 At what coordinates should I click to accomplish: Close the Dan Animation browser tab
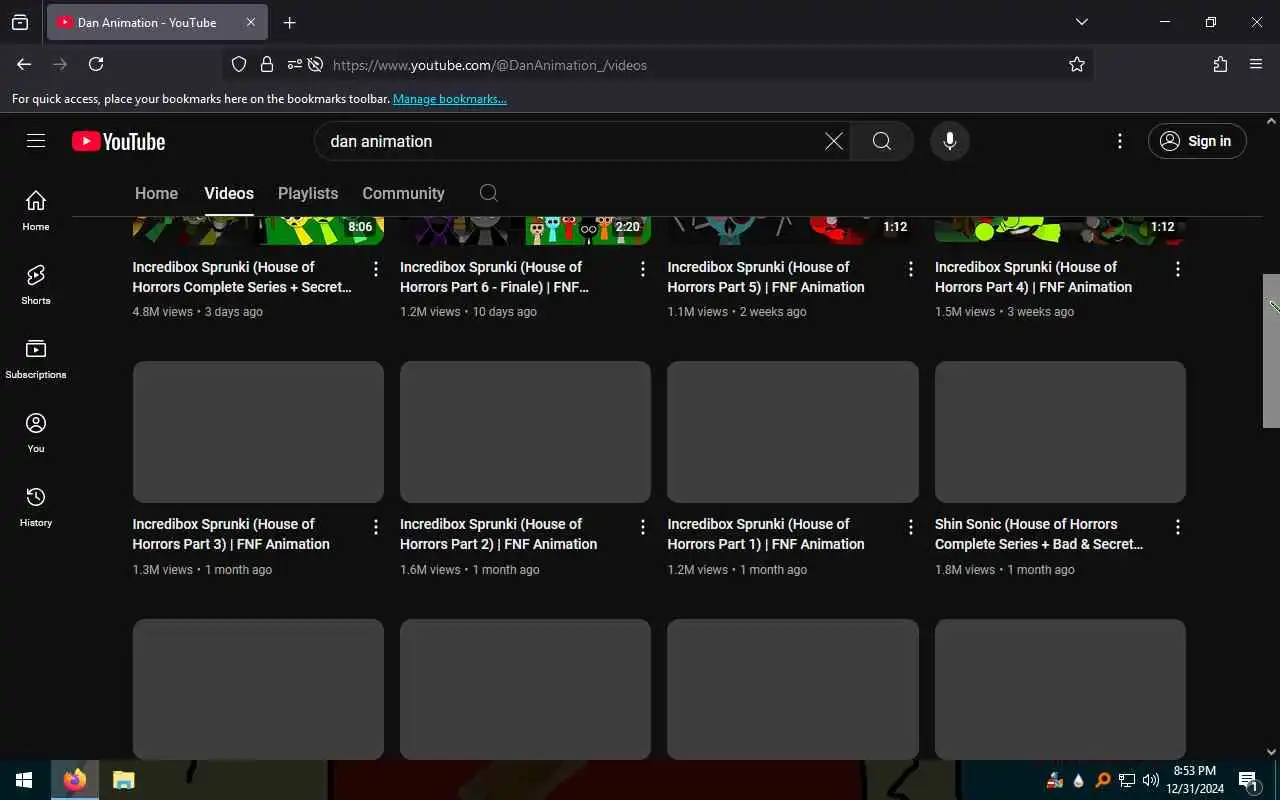click(x=250, y=22)
